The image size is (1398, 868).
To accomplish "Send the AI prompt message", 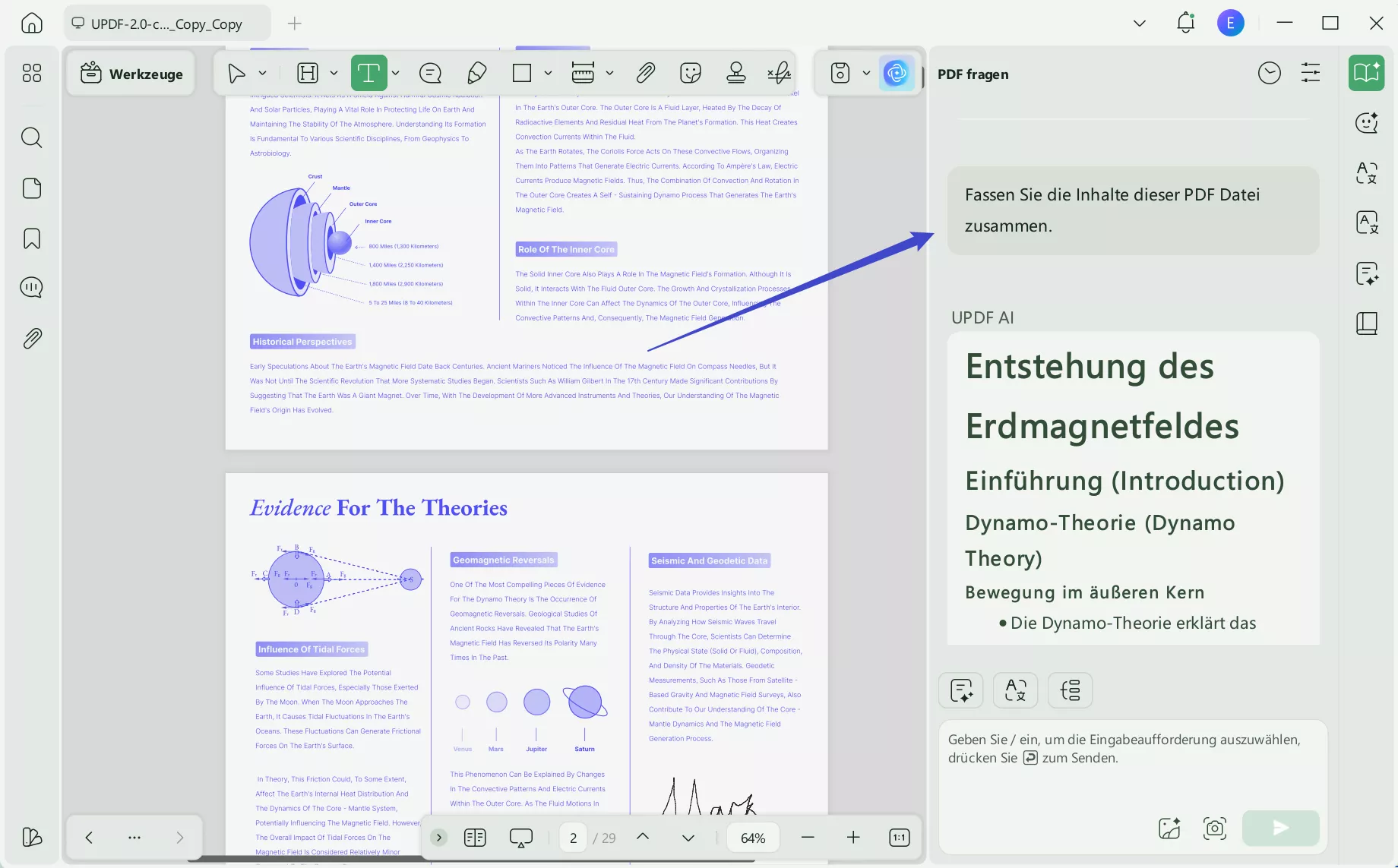I will 1281,828.
